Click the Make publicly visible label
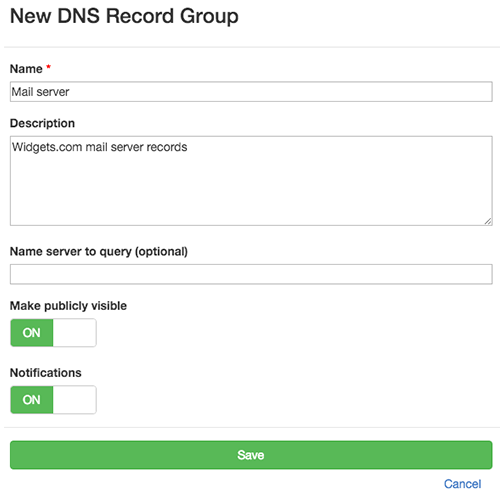 (x=68, y=306)
